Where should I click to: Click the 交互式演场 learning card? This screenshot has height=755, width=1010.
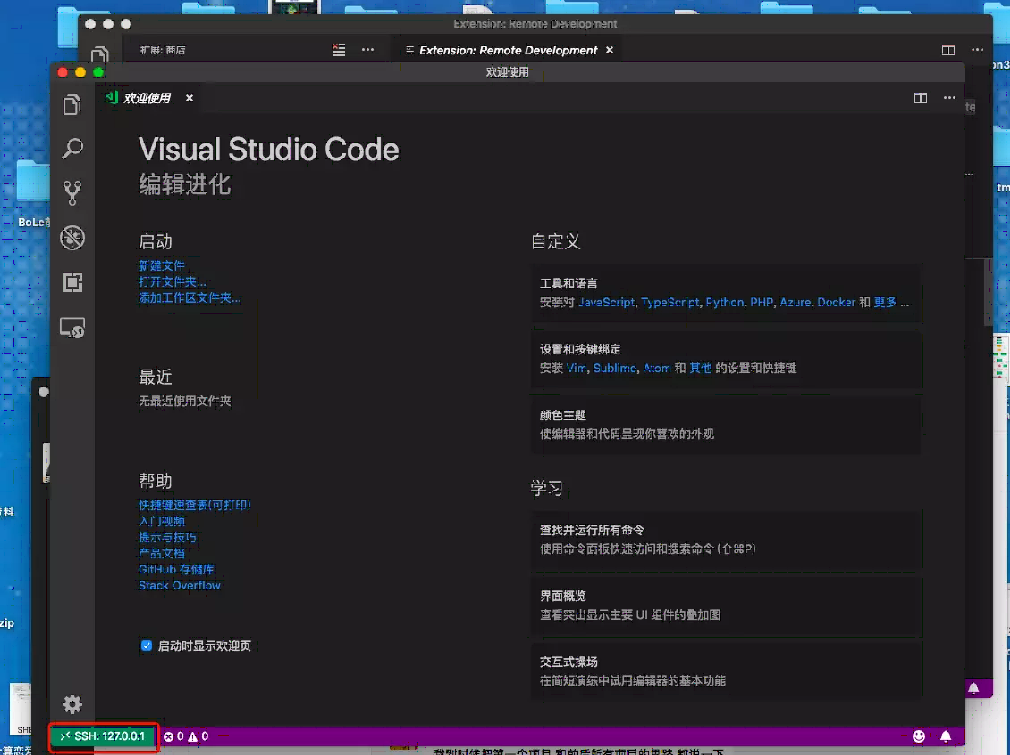tap(726, 671)
